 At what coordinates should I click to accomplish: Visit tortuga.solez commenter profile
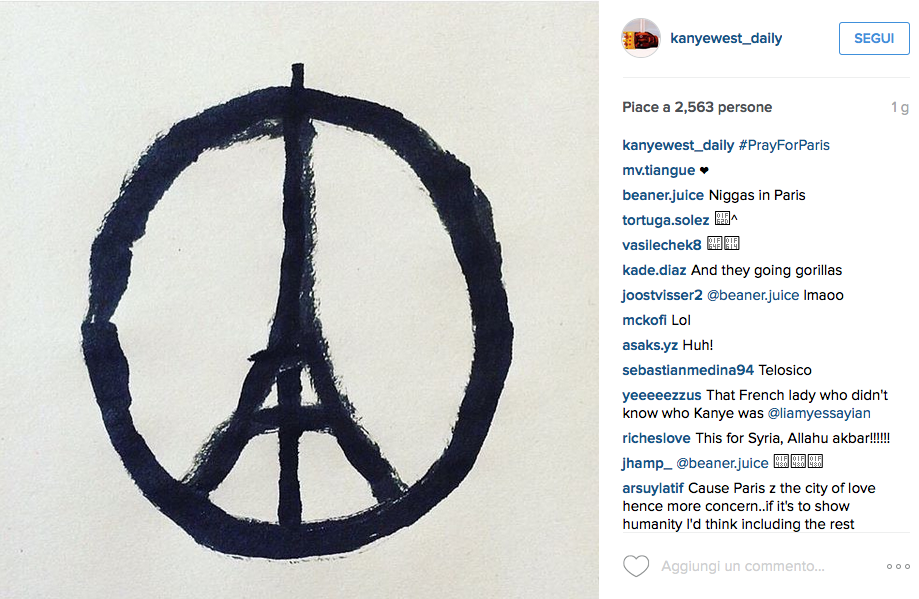(666, 220)
